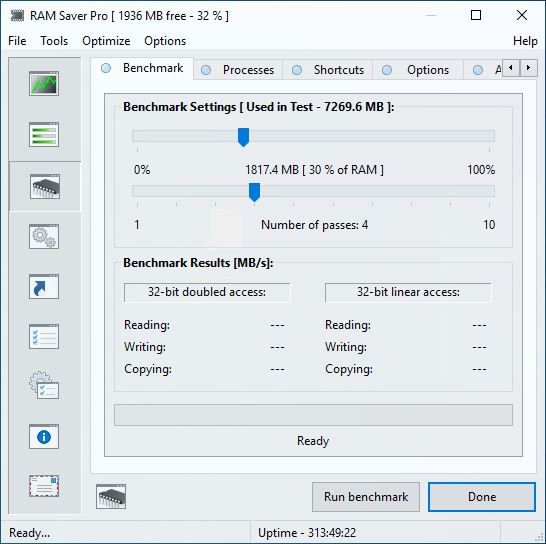
Task: Open the File menu
Action: [x=17, y=41]
